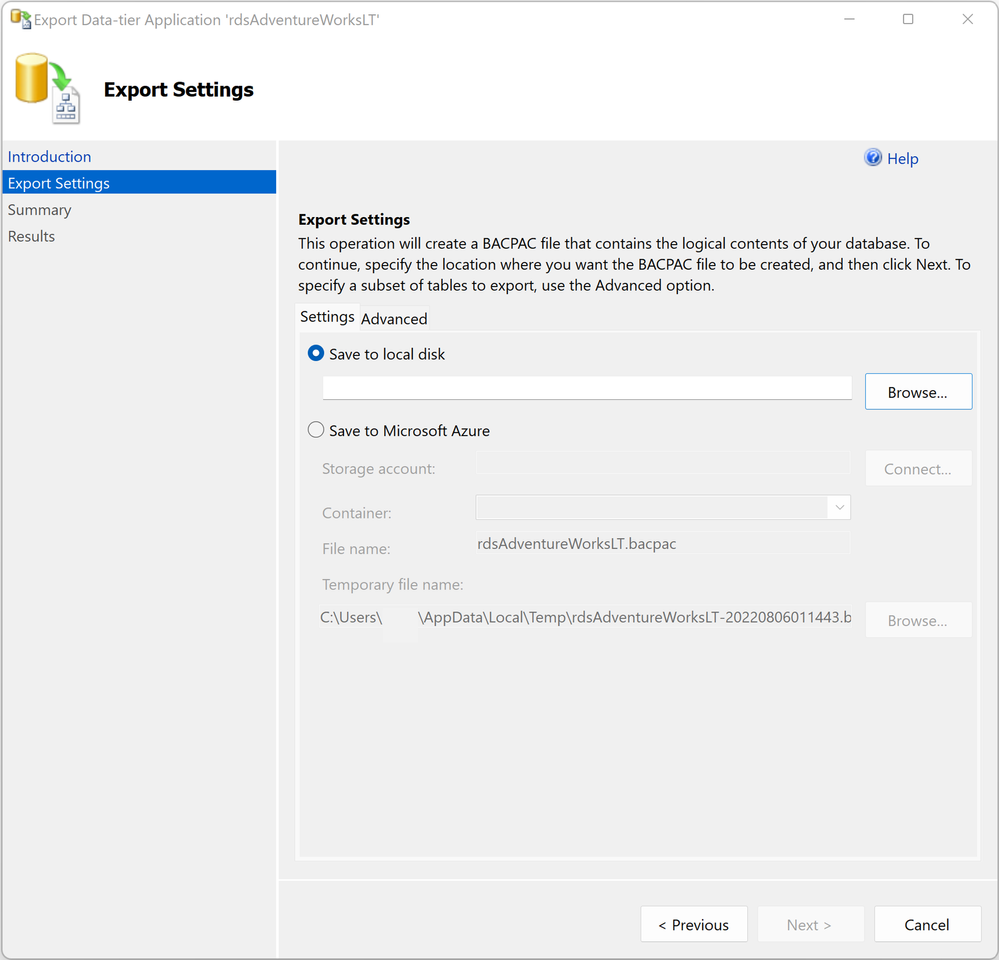Click Browse button for temporary file name
The image size is (999, 960).
coord(918,620)
